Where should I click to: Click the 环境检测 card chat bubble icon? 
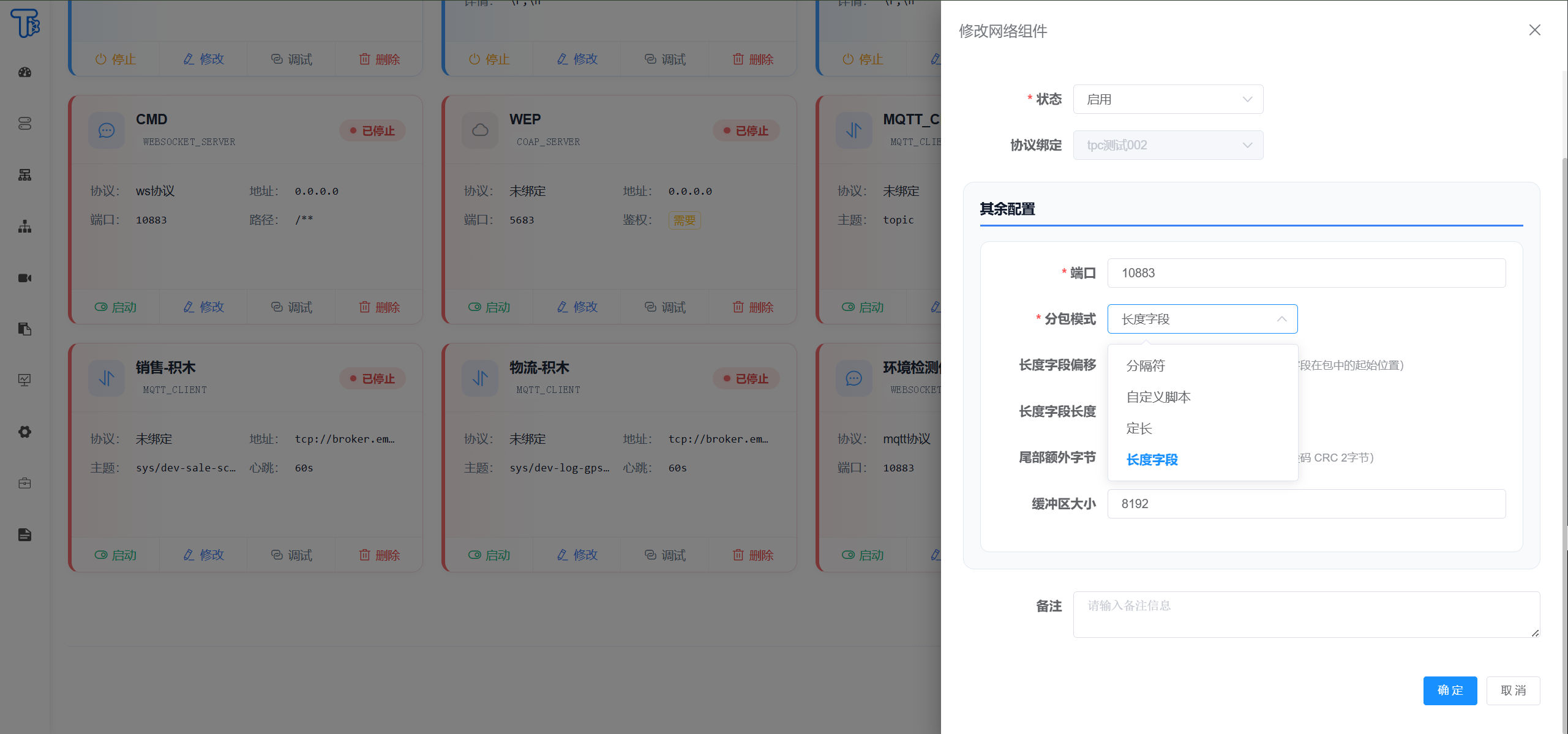point(853,378)
